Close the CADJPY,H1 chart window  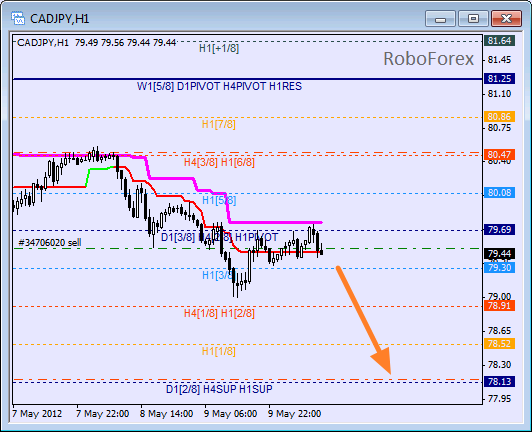[x=506, y=18]
